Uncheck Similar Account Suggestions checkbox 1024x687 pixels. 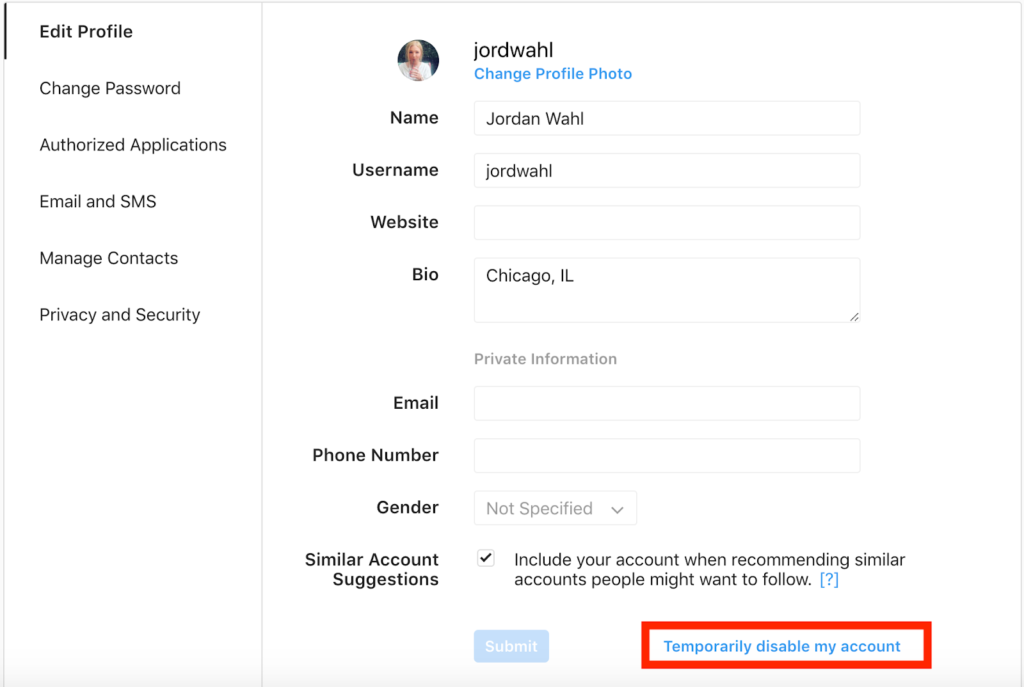(485, 558)
